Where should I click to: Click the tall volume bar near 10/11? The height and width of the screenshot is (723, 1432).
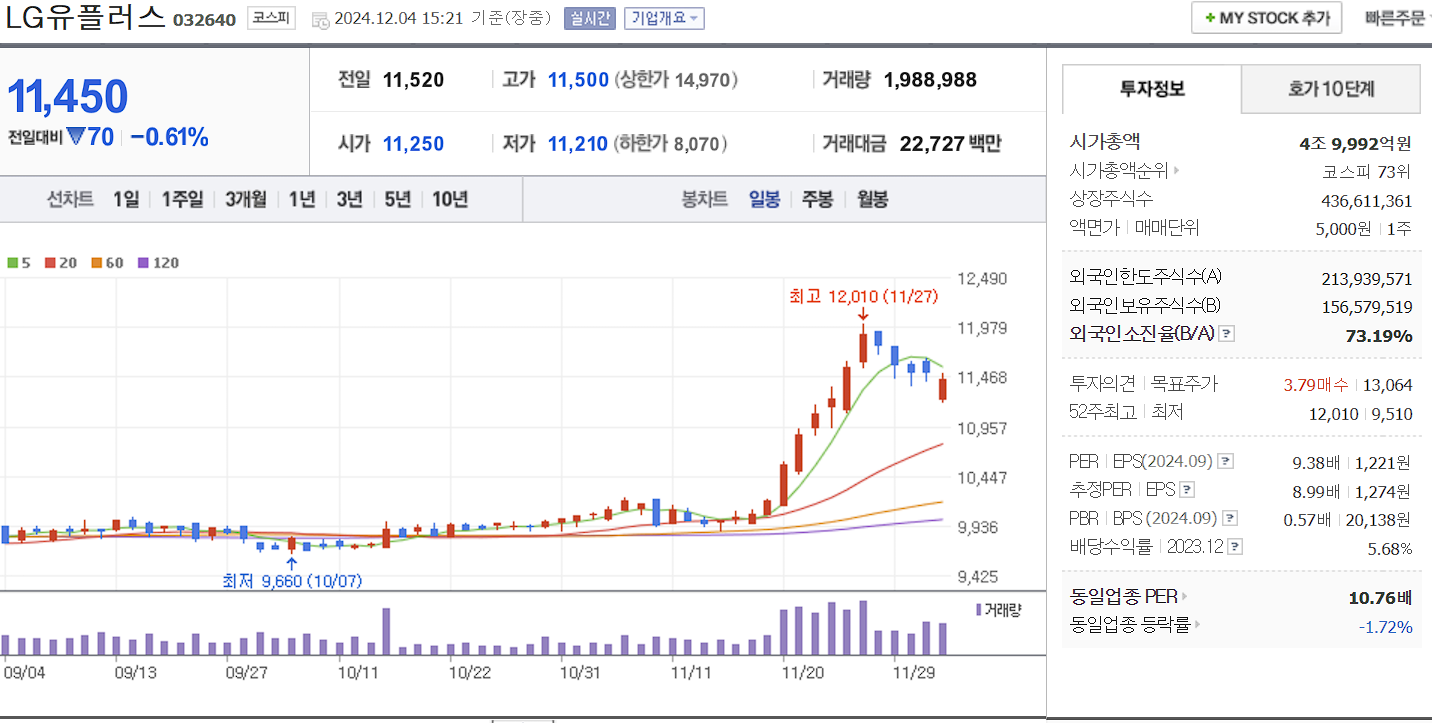tap(386, 631)
